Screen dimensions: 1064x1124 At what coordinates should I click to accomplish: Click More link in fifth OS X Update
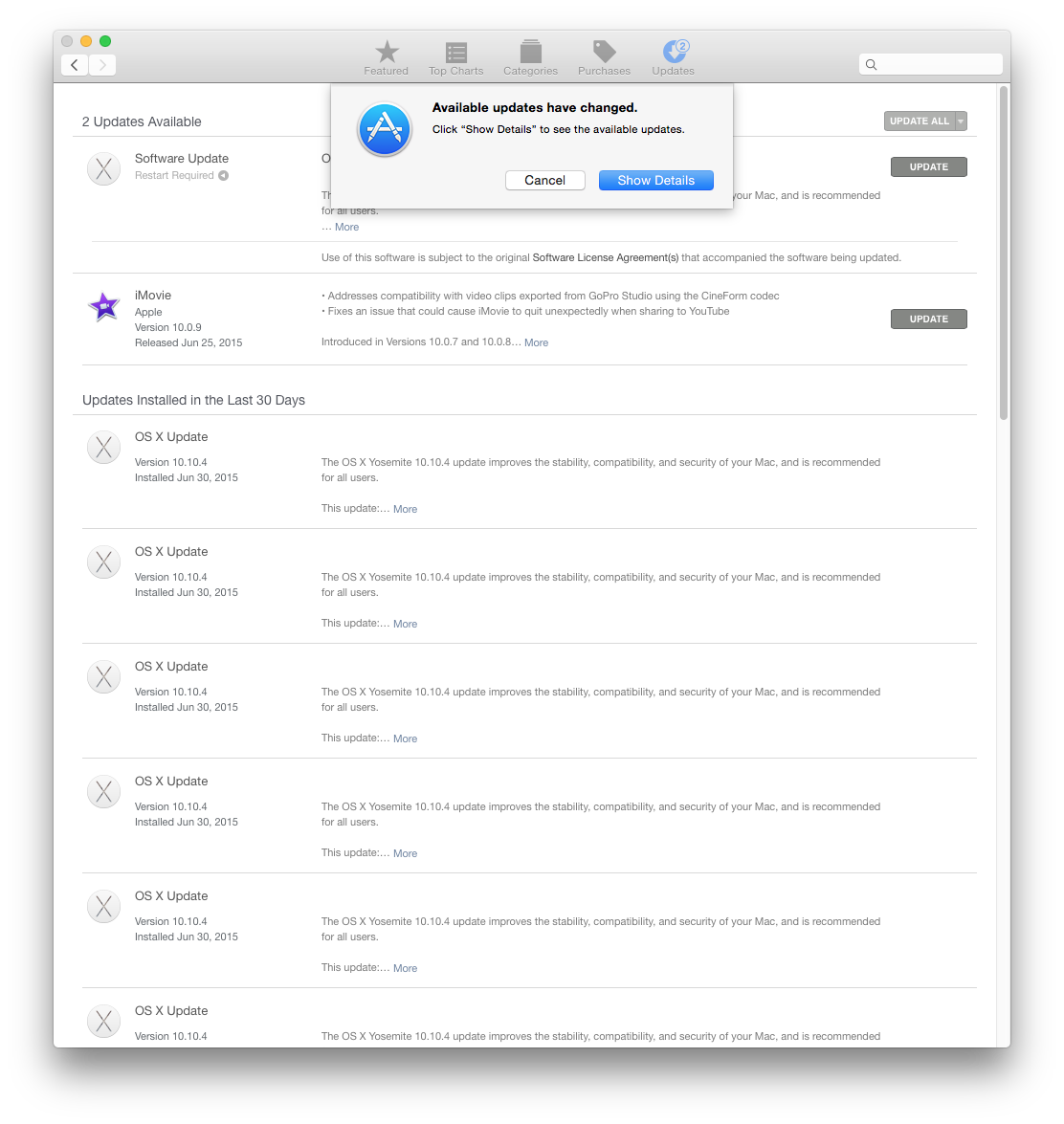[x=405, y=968]
